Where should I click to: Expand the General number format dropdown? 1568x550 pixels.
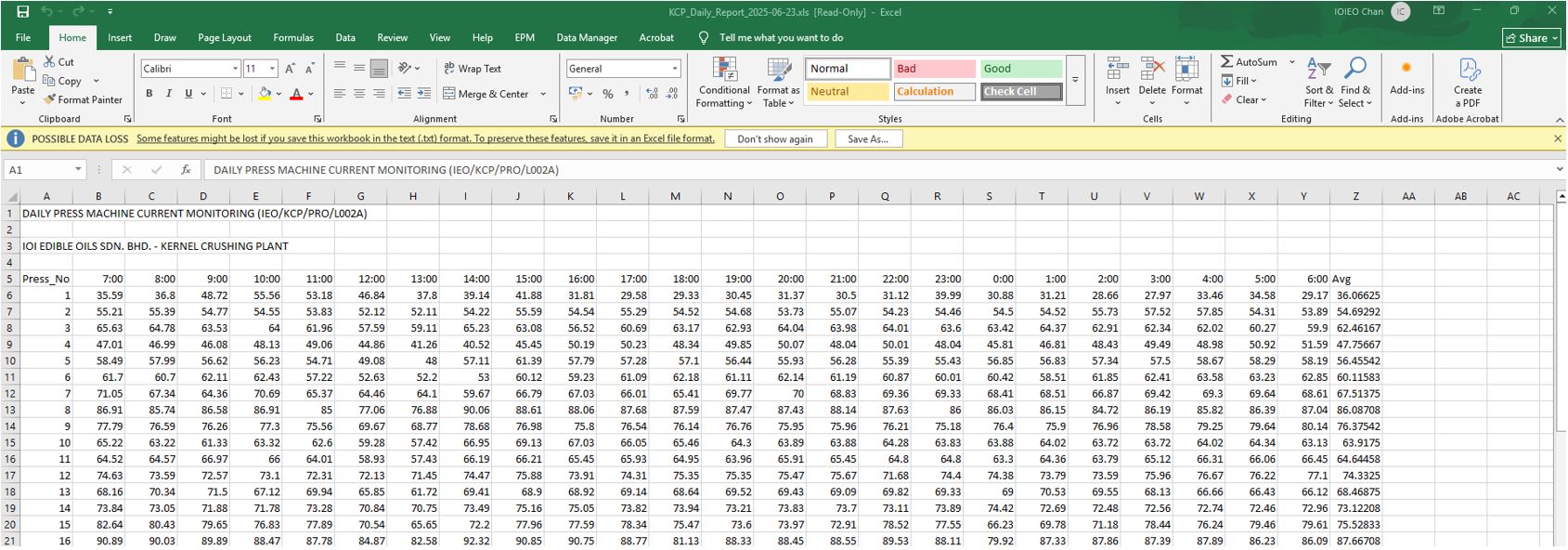(x=675, y=69)
